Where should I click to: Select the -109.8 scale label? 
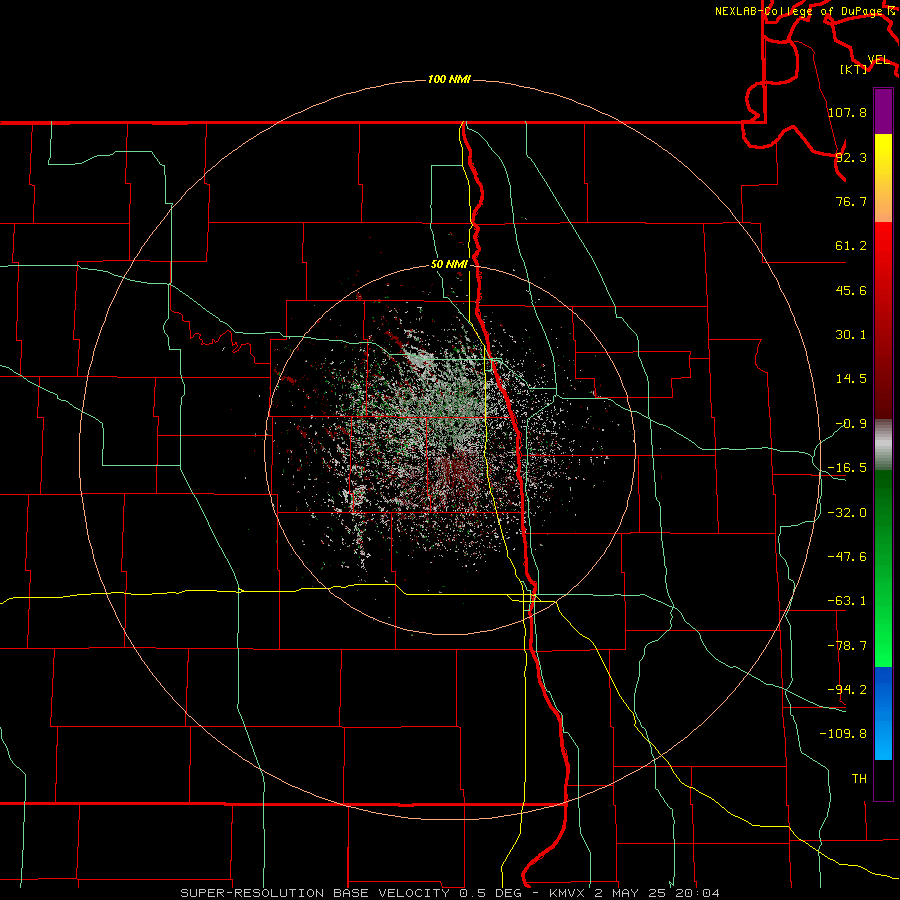[x=843, y=734]
